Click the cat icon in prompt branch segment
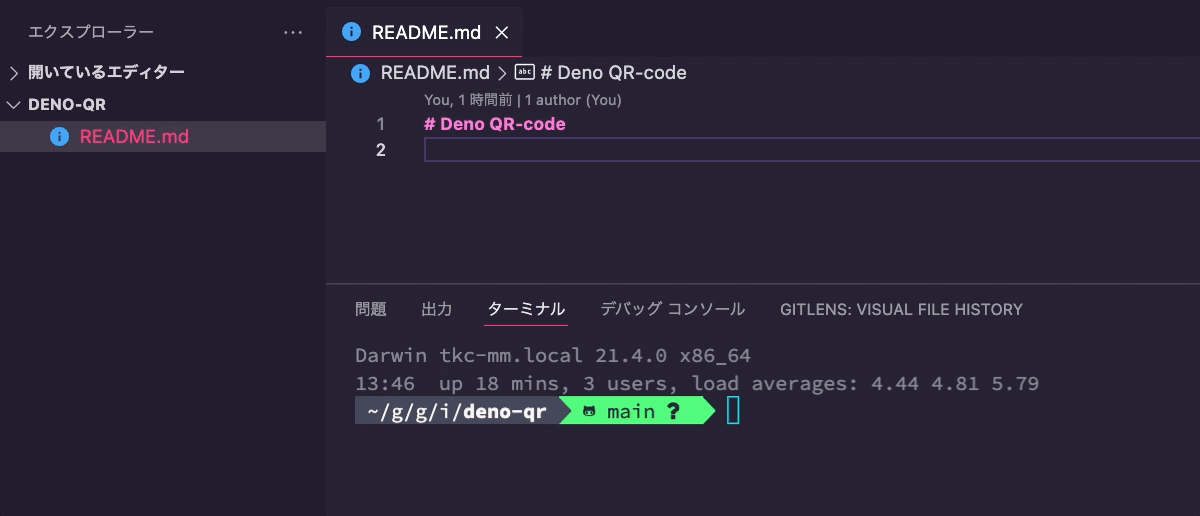This screenshot has height=516, width=1200. [x=589, y=412]
